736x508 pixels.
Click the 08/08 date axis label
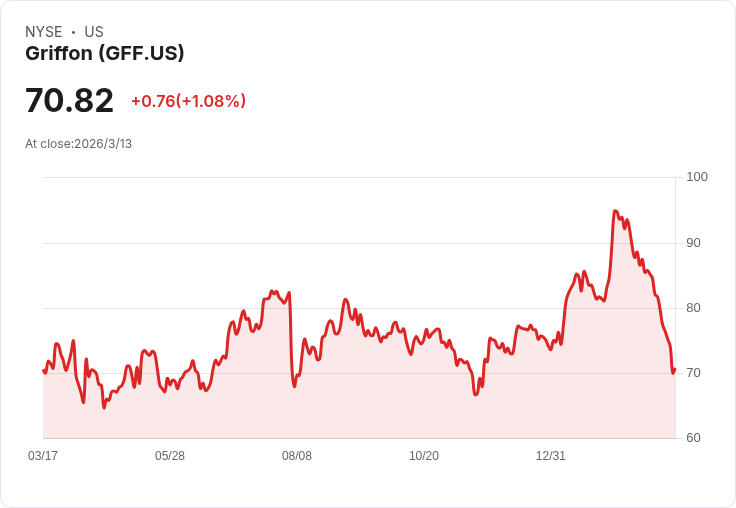coord(297,455)
